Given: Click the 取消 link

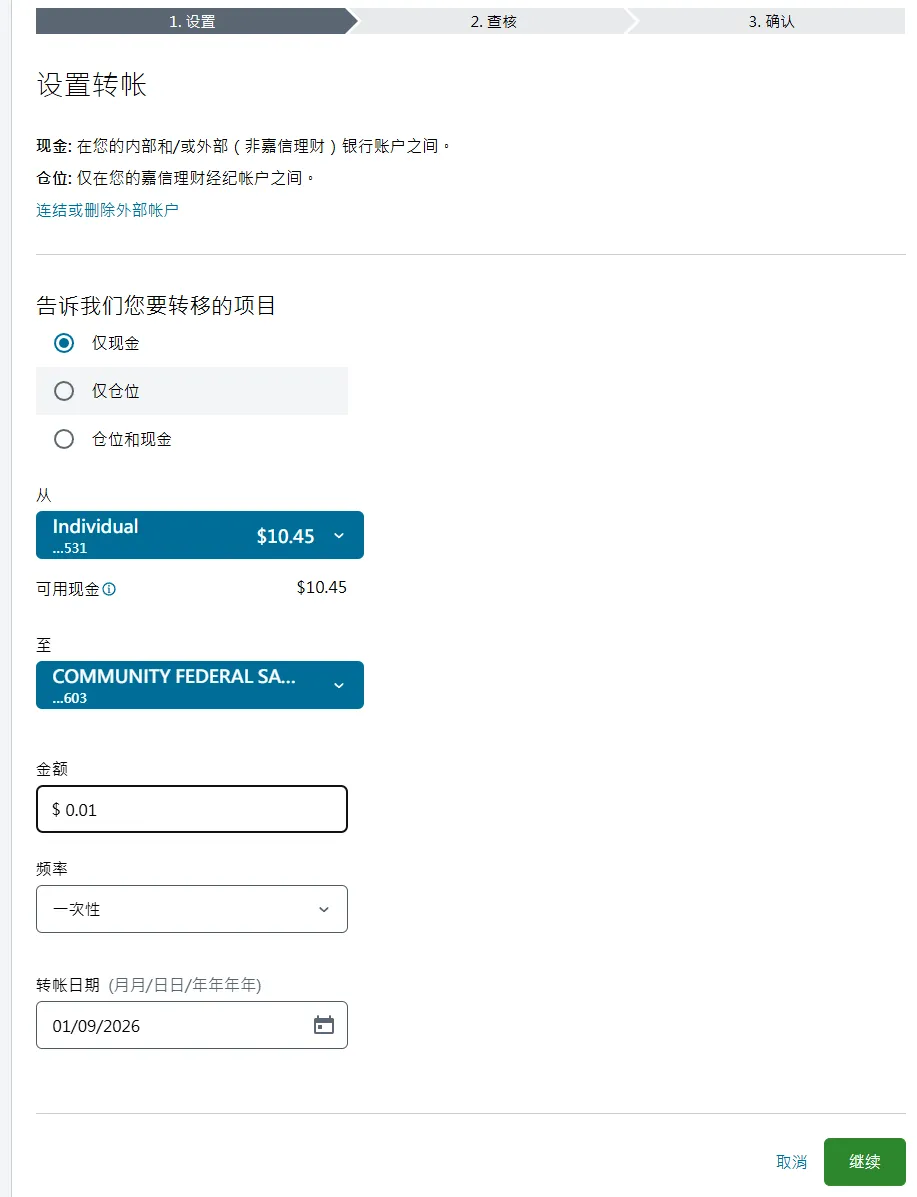Looking at the screenshot, I should [791, 1162].
